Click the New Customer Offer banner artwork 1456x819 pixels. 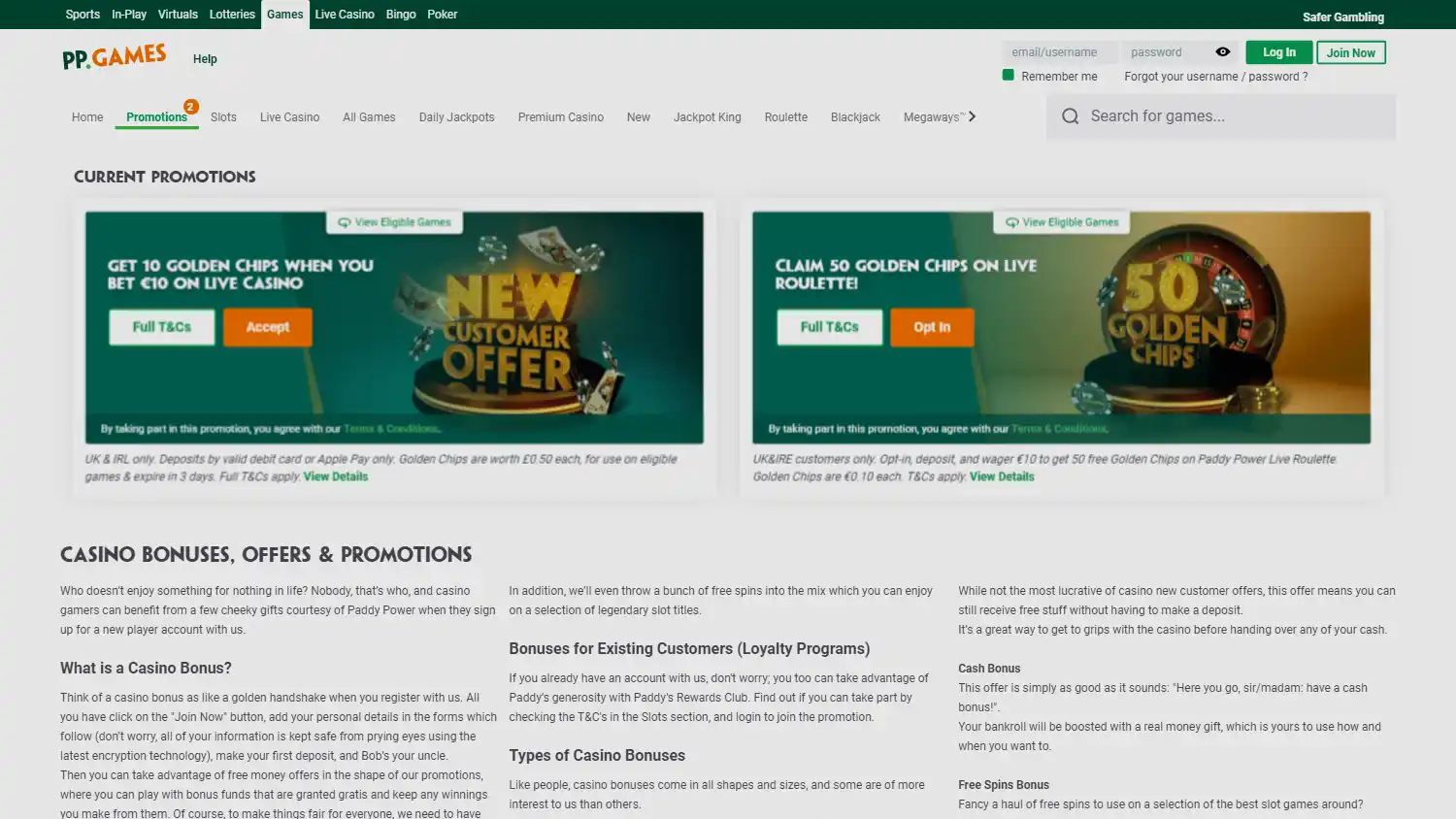point(514,325)
